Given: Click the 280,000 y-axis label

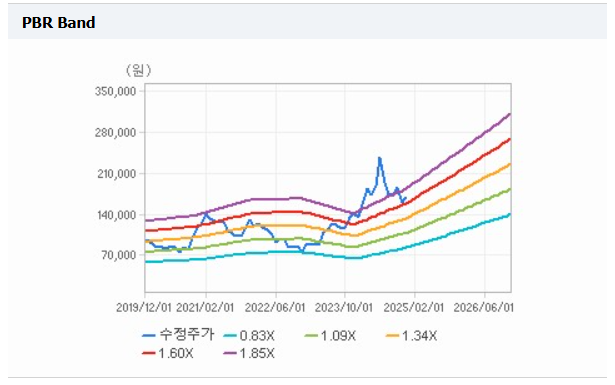Looking at the screenshot, I should (115, 133).
